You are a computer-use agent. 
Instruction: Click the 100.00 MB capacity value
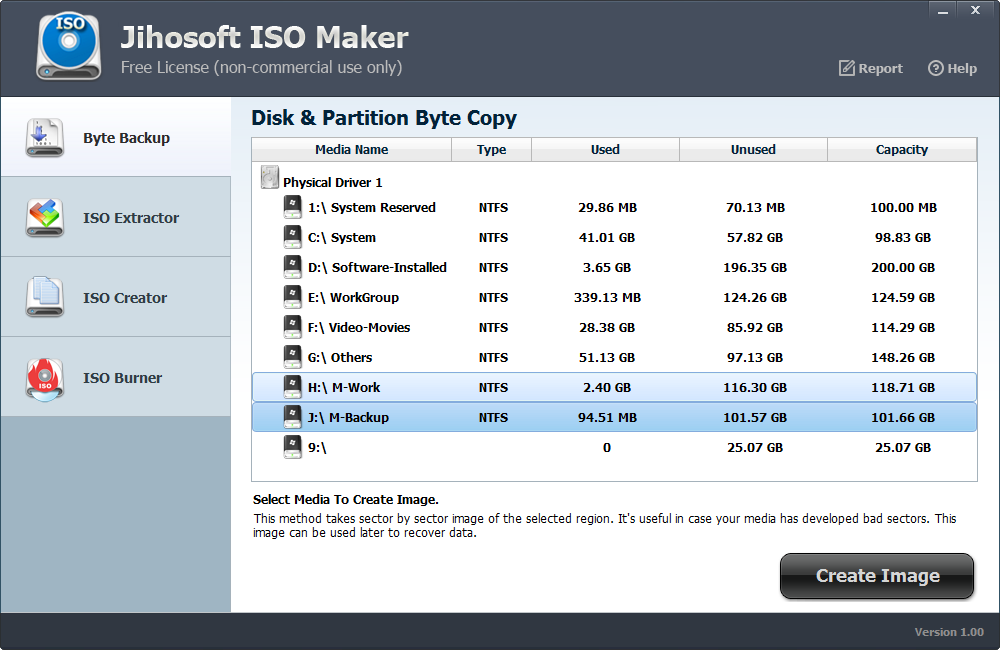click(903, 207)
